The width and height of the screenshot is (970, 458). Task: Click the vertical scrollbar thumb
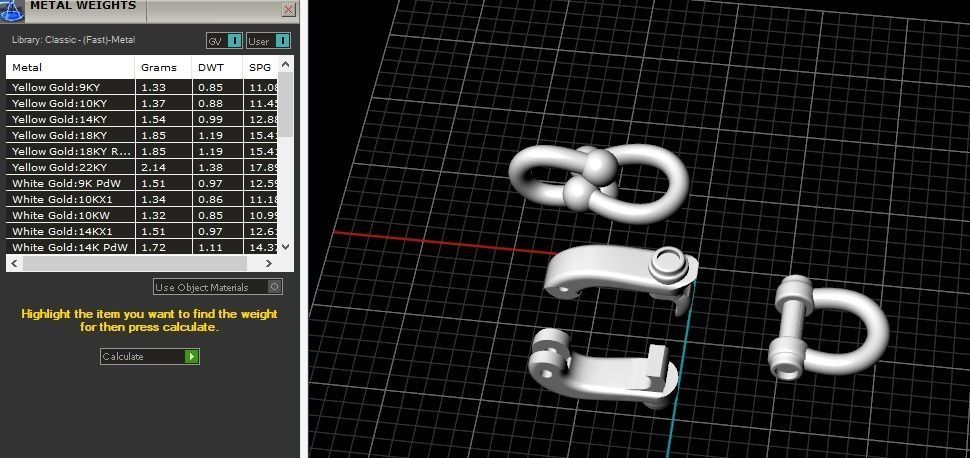point(285,104)
